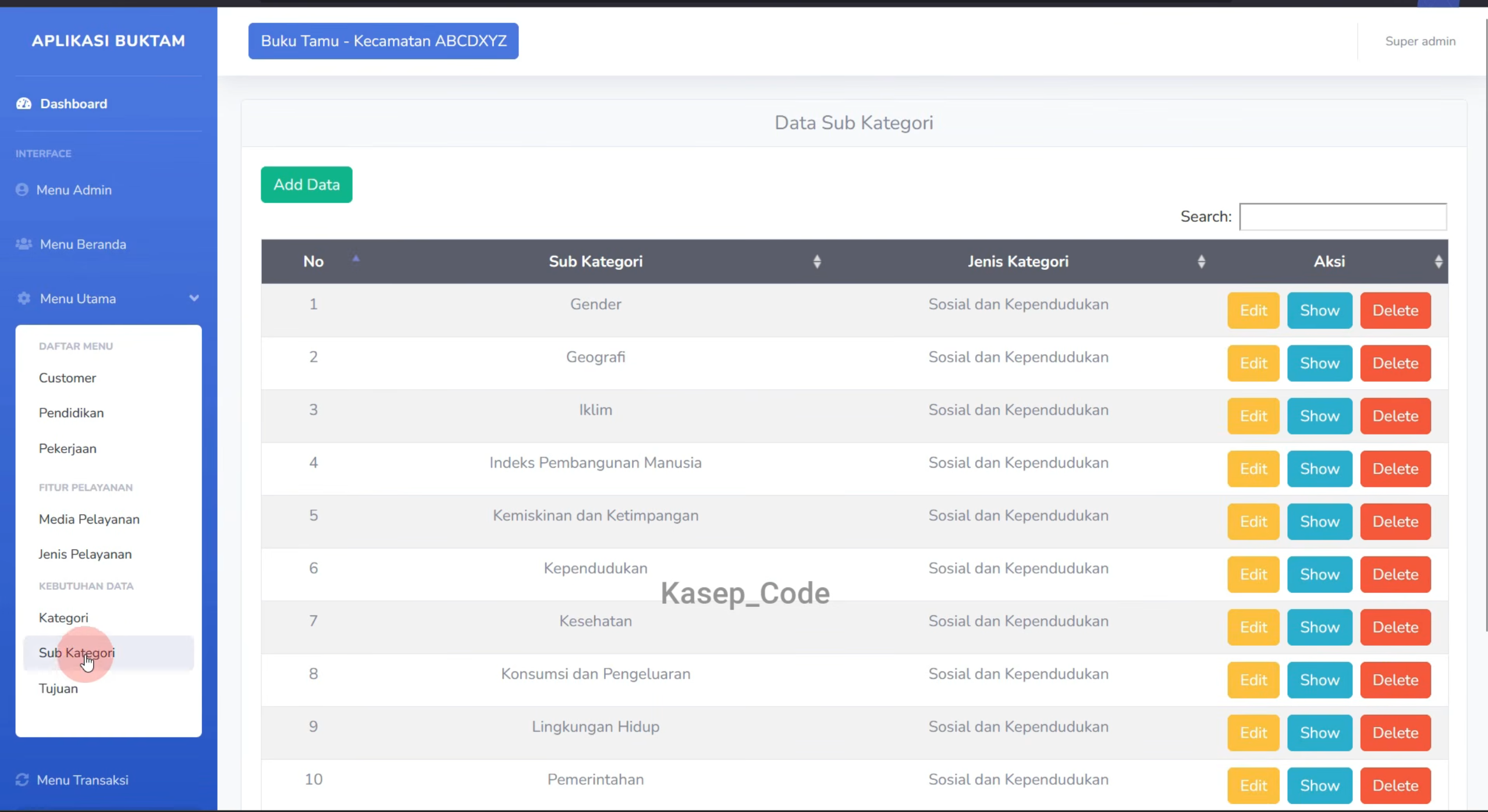The width and height of the screenshot is (1488, 812).
Task: Click the 'Data Sub Kategori' heading
Action: point(854,123)
